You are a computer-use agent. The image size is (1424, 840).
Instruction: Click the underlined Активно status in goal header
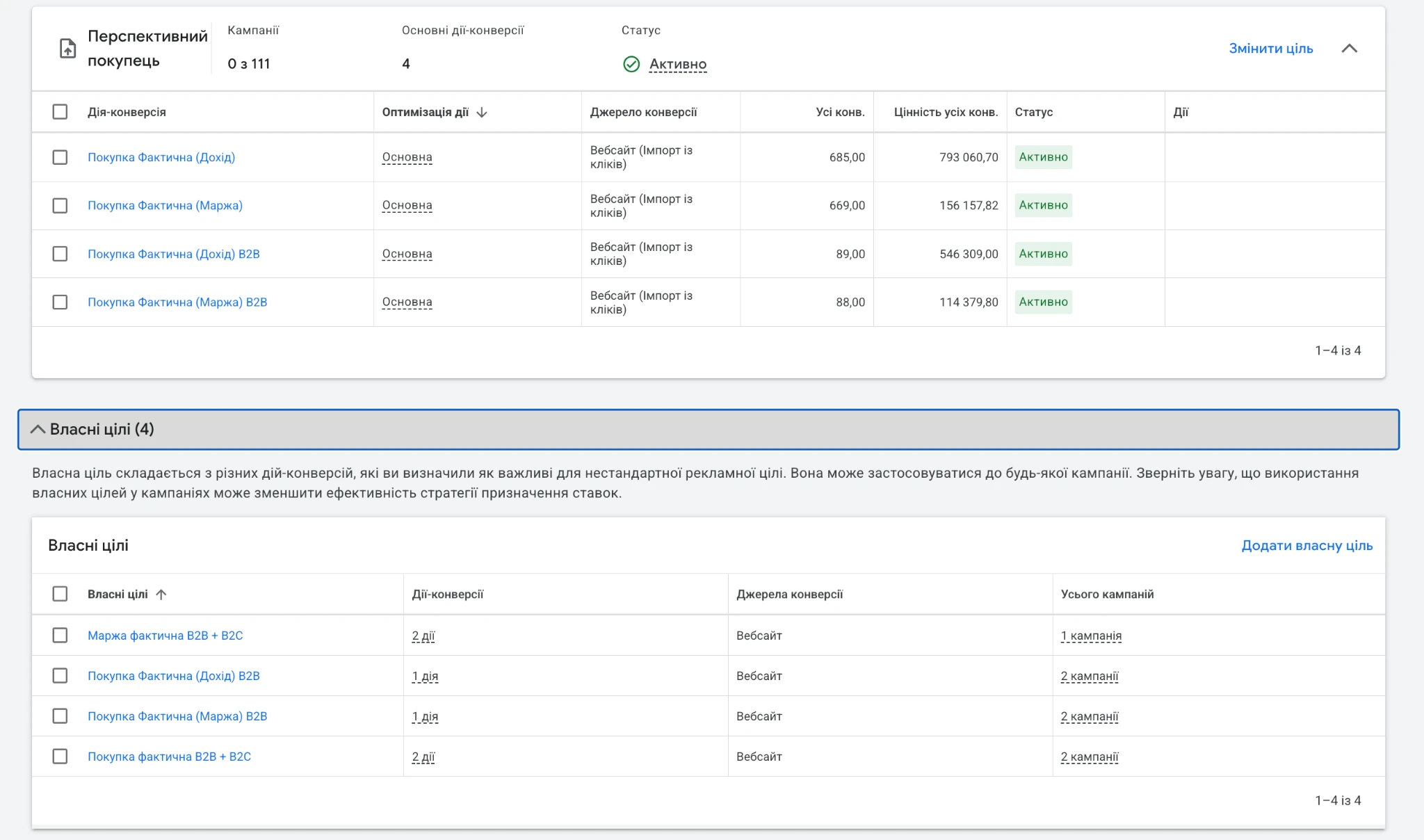678,64
